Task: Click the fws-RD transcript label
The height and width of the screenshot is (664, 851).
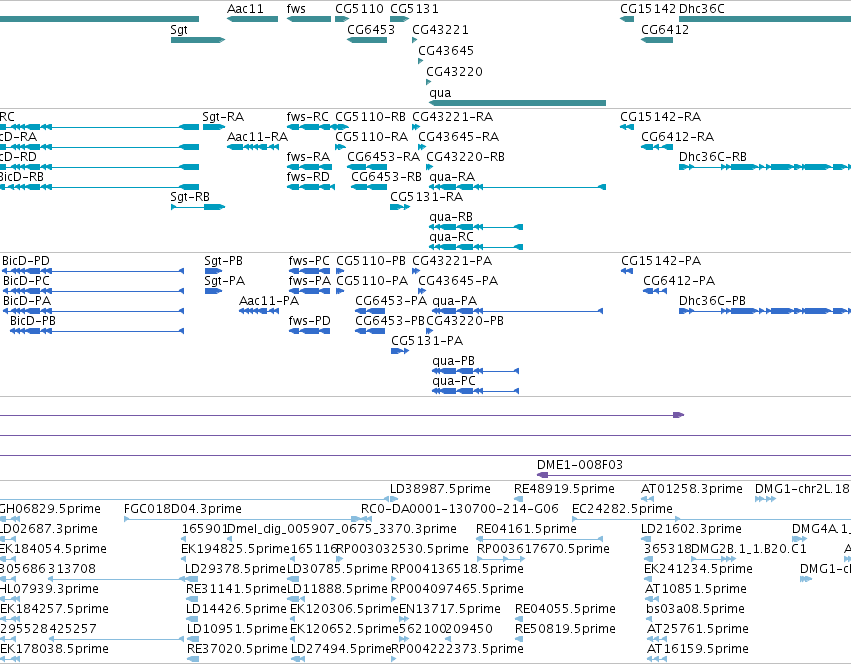Action: pos(308,177)
